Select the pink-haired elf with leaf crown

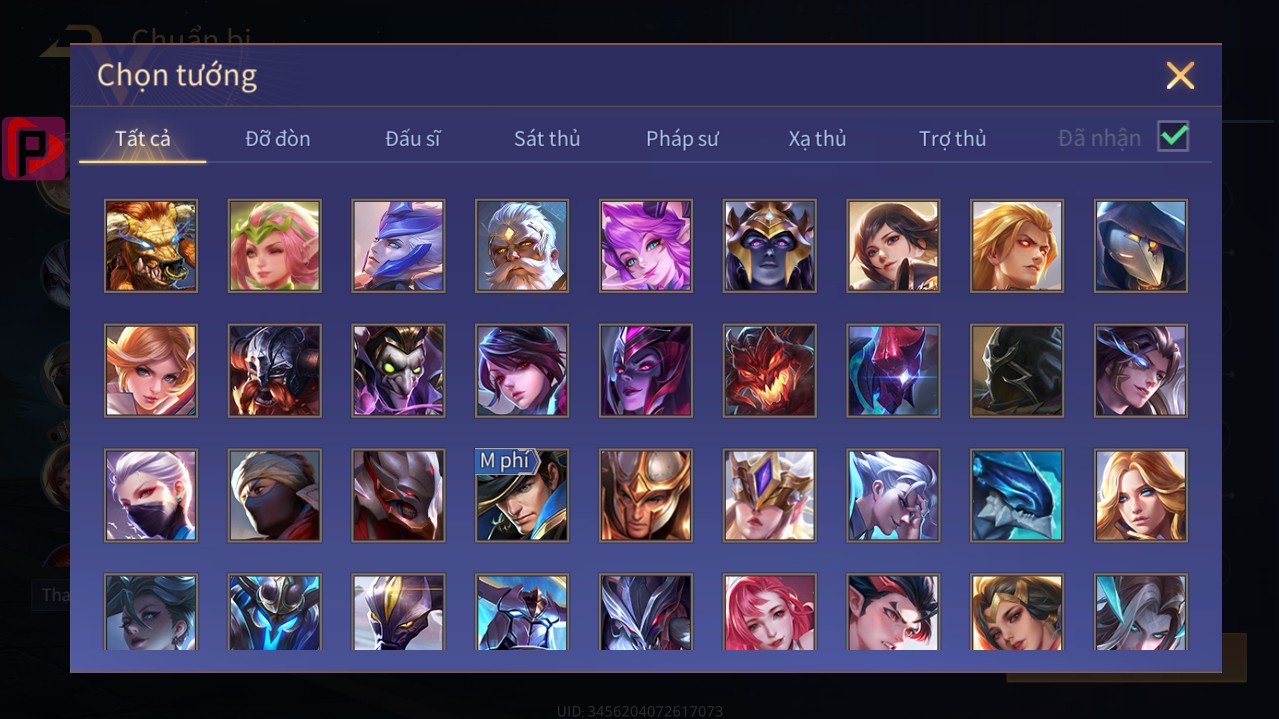(275, 246)
